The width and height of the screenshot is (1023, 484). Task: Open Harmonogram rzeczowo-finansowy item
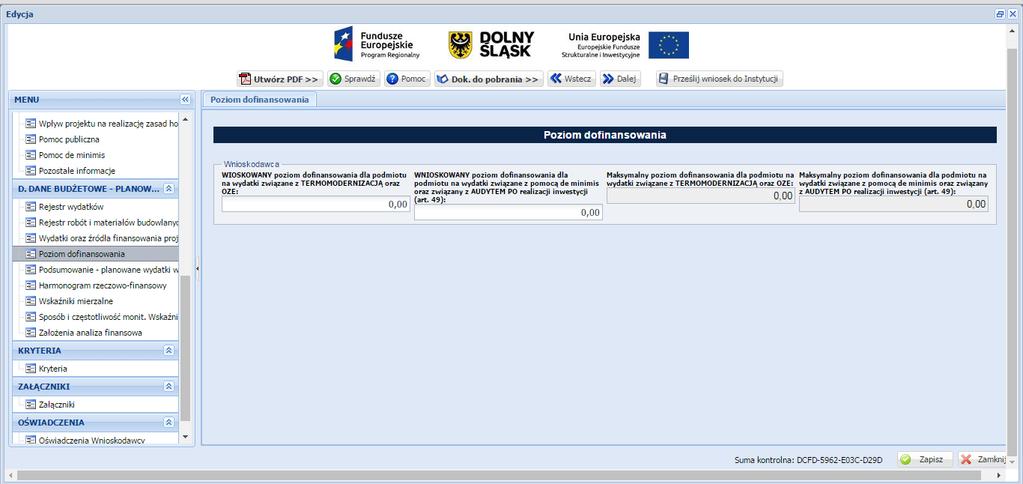pos(95,285)
